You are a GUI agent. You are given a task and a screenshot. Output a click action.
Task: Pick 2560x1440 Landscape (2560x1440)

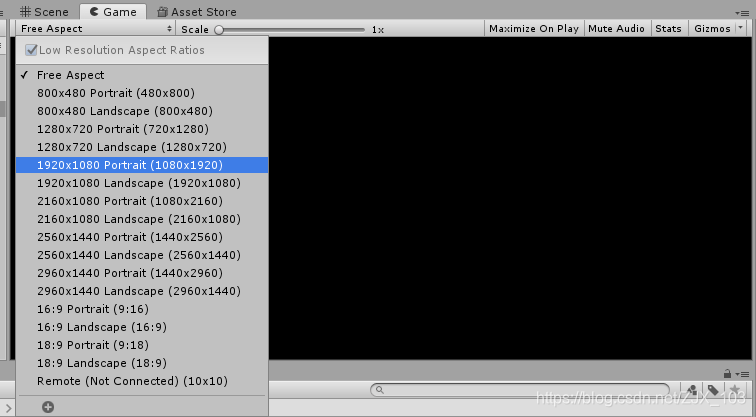[x=142, y=255]
